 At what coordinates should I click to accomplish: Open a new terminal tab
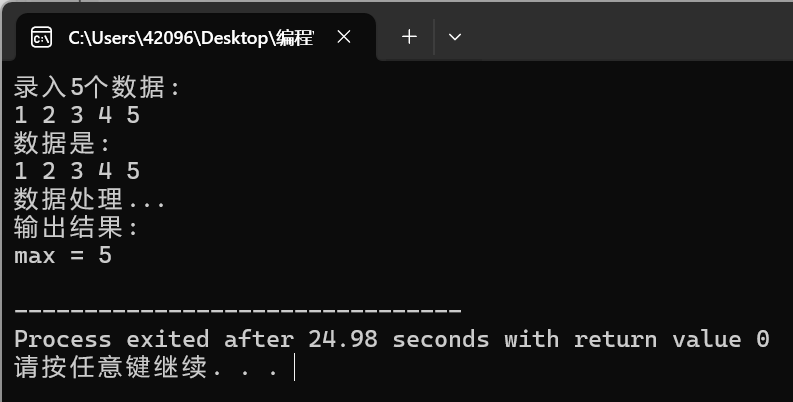(x=408, y=37)
